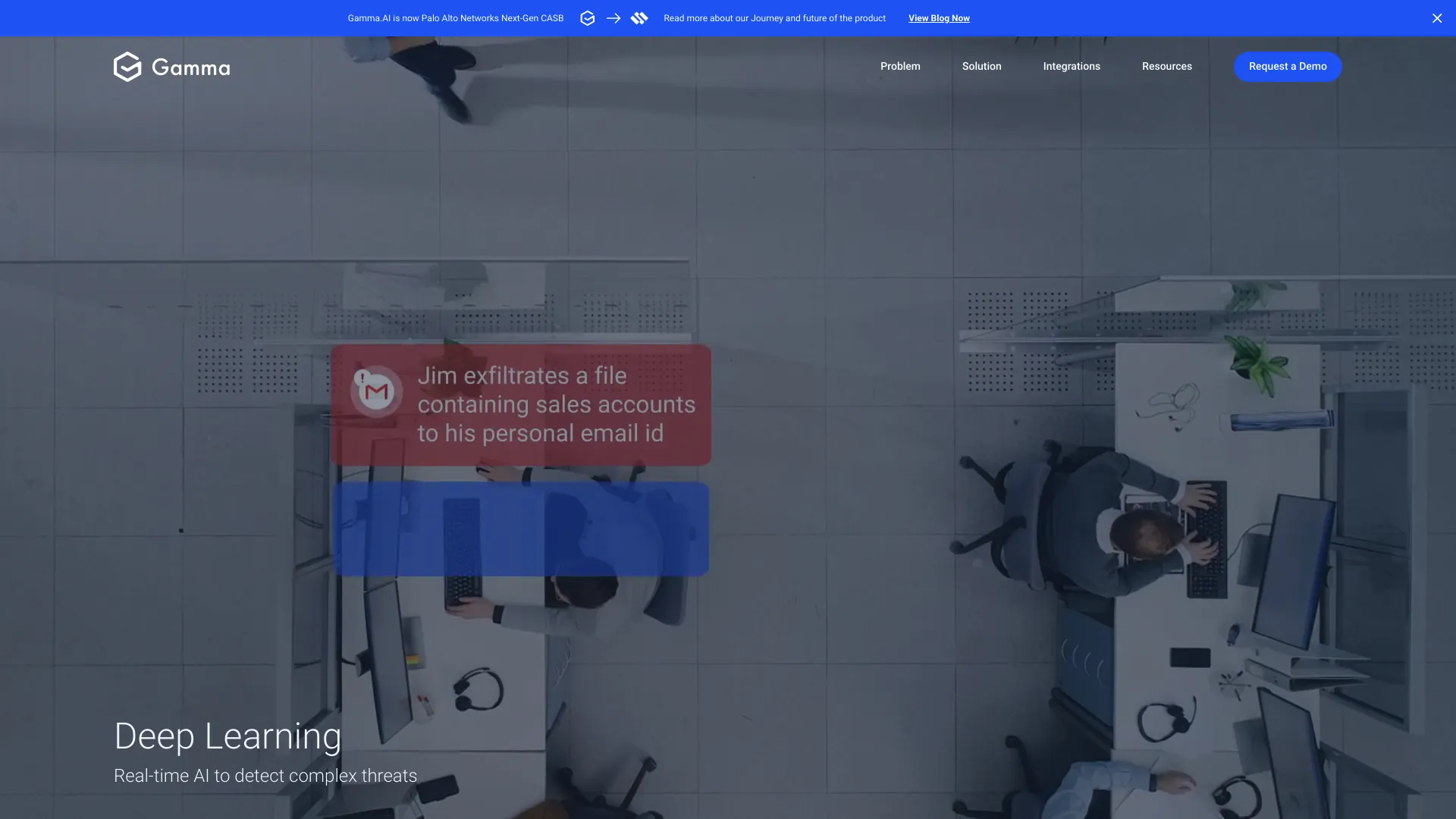
Task: Click the Deep Learning heading
Action: (x=227, y=735)
